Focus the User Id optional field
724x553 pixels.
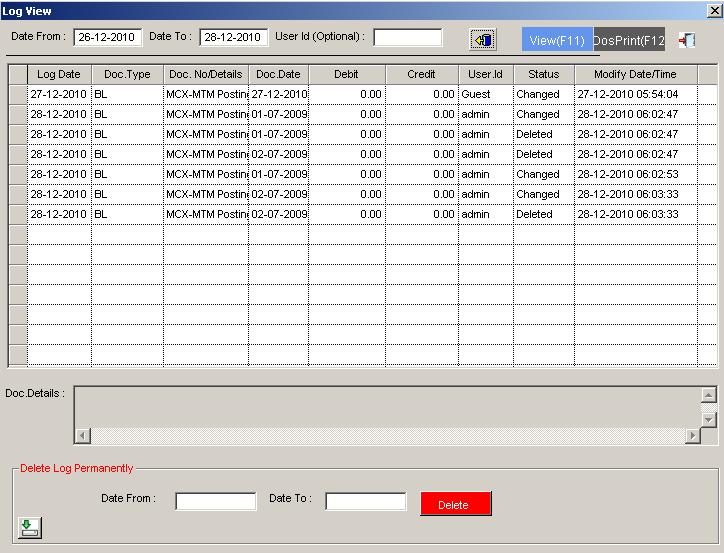point(408,38)
